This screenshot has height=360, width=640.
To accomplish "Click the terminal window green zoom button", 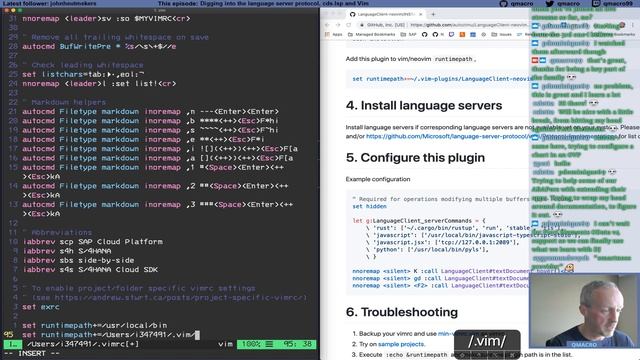I will (20, 10).
